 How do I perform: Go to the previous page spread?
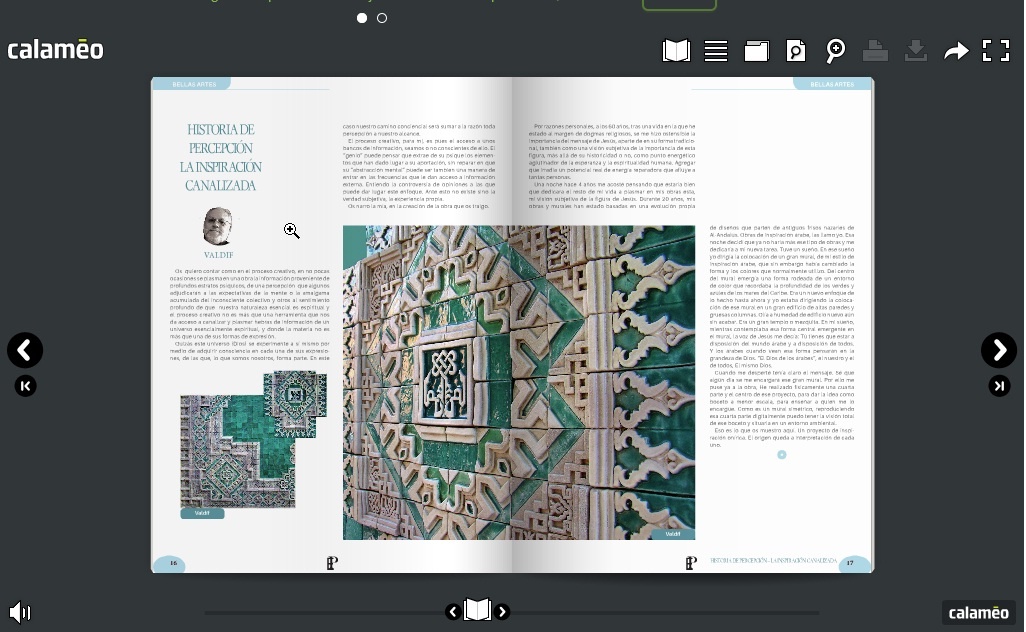point(25,351)
